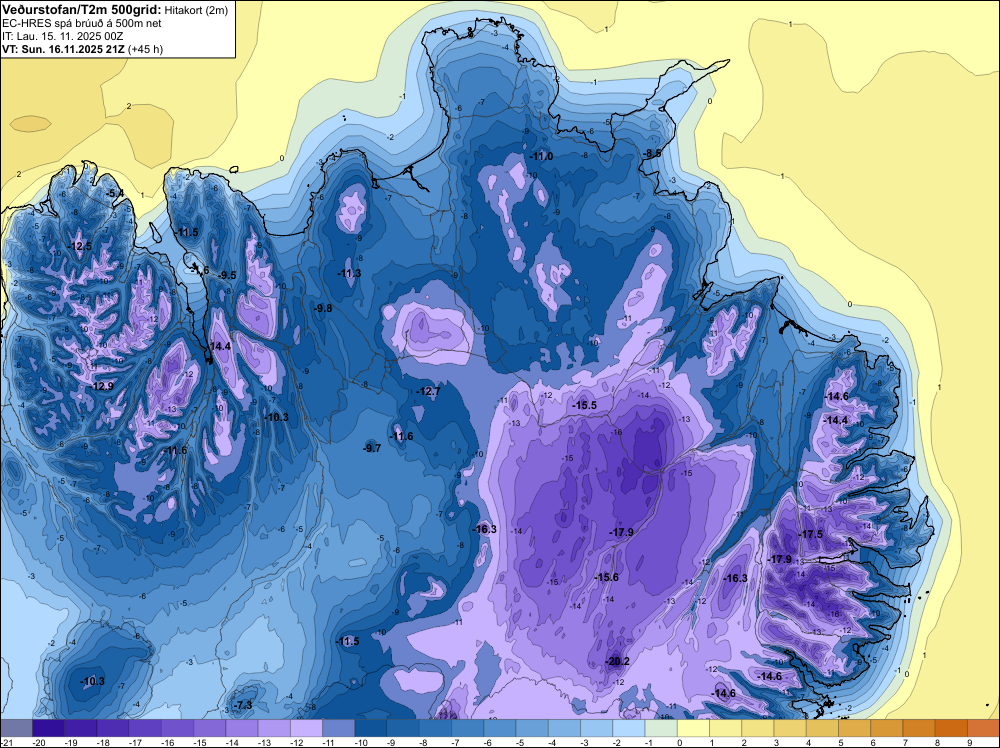Click the legend swatch between -16 and -15

pos(177,728)
